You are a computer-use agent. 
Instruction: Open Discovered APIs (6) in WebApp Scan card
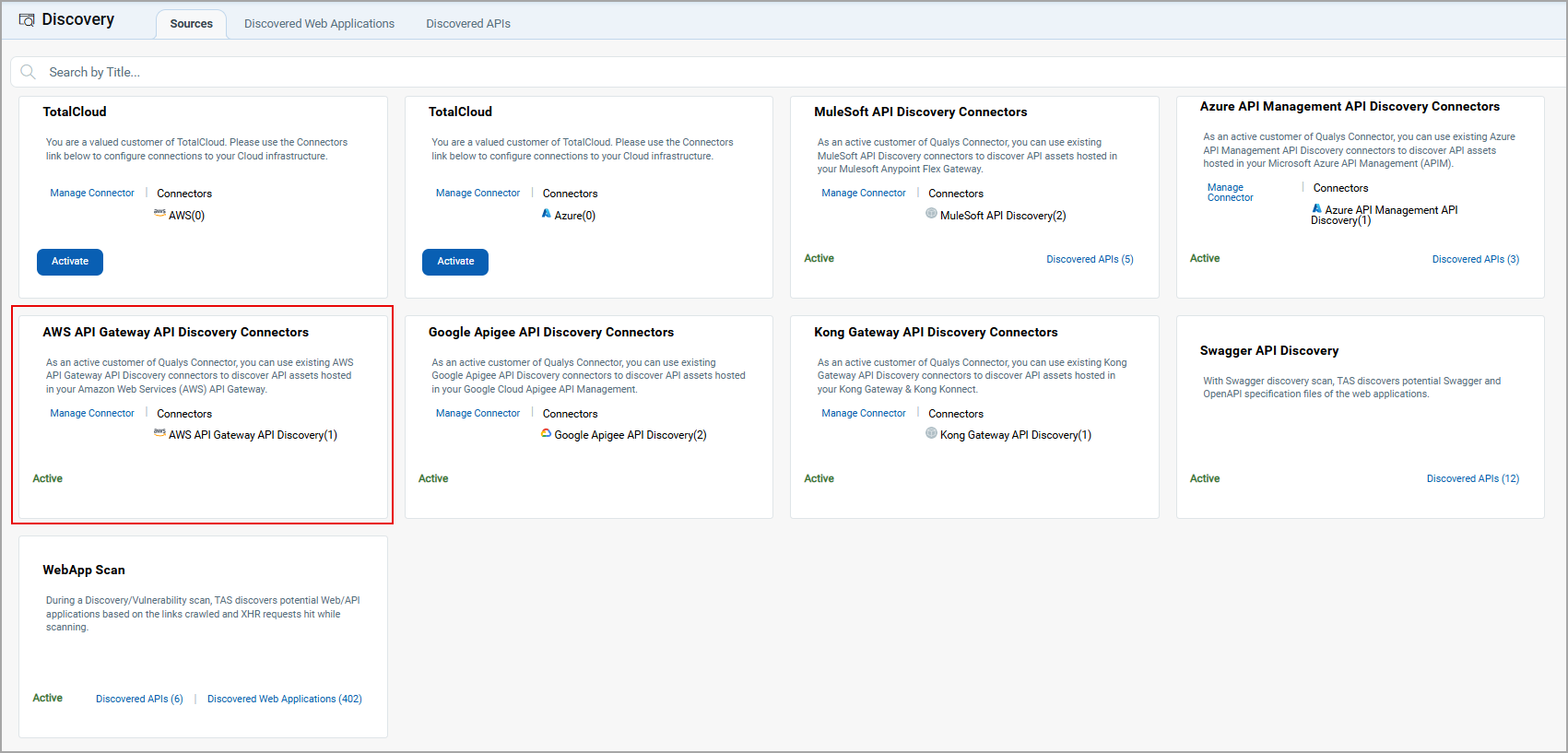pyautogui.click(x=139, y=699)
